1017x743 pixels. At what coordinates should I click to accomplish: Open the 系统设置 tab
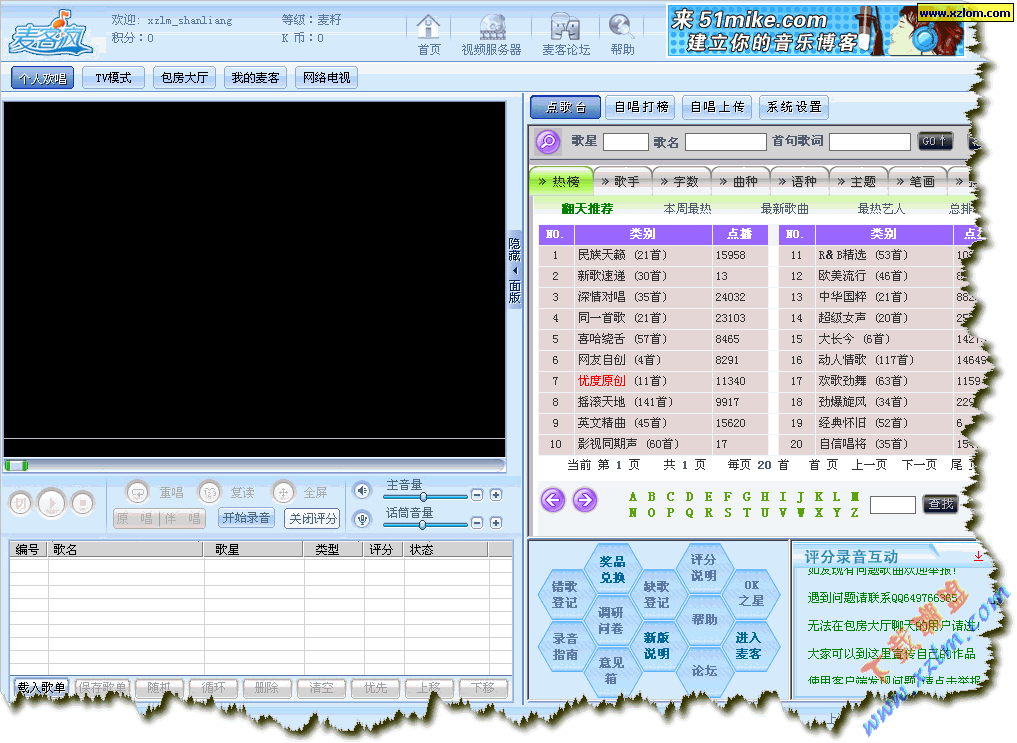(794, 107)
